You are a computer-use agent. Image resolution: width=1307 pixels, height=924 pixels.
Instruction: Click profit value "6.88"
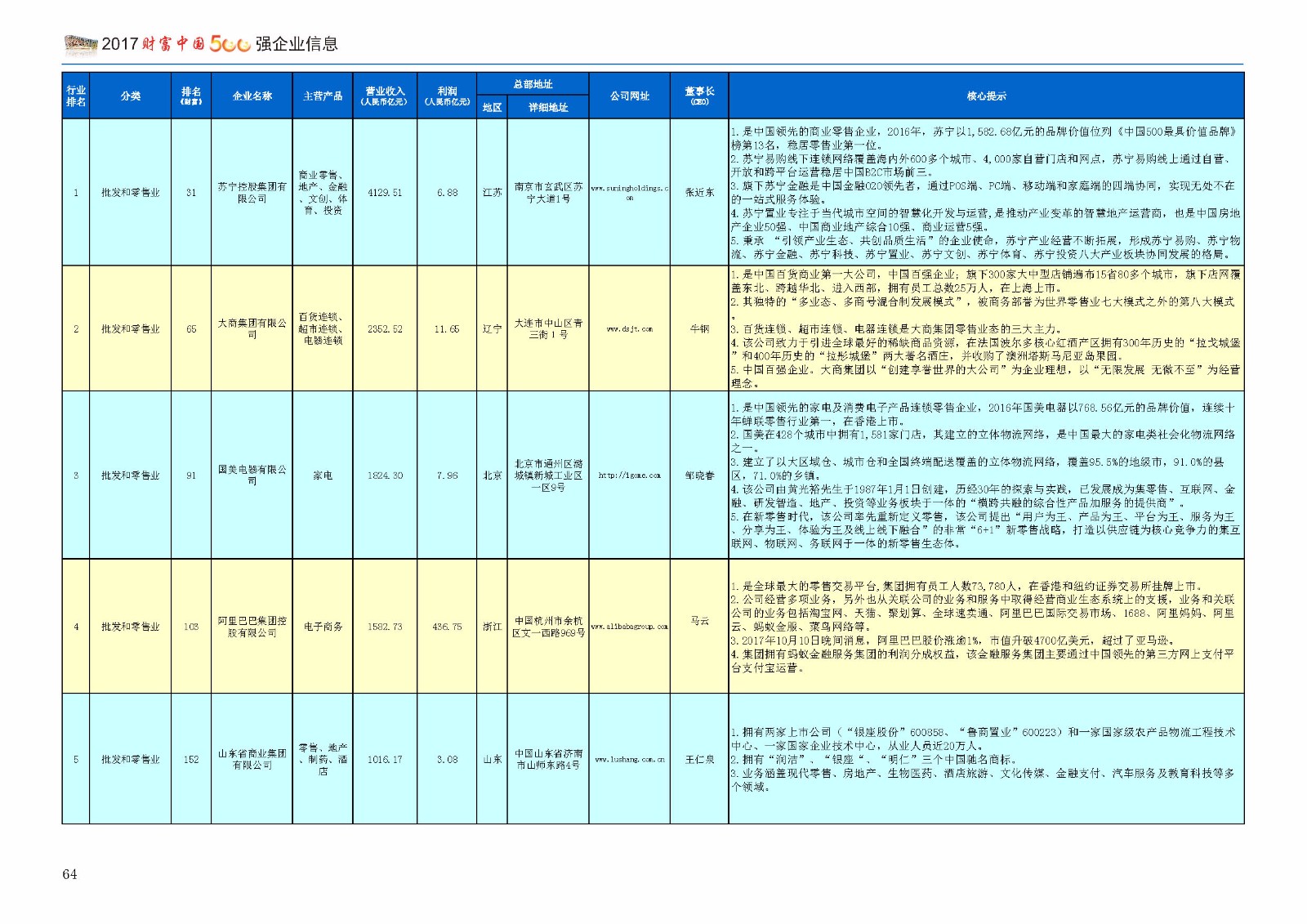447,193
